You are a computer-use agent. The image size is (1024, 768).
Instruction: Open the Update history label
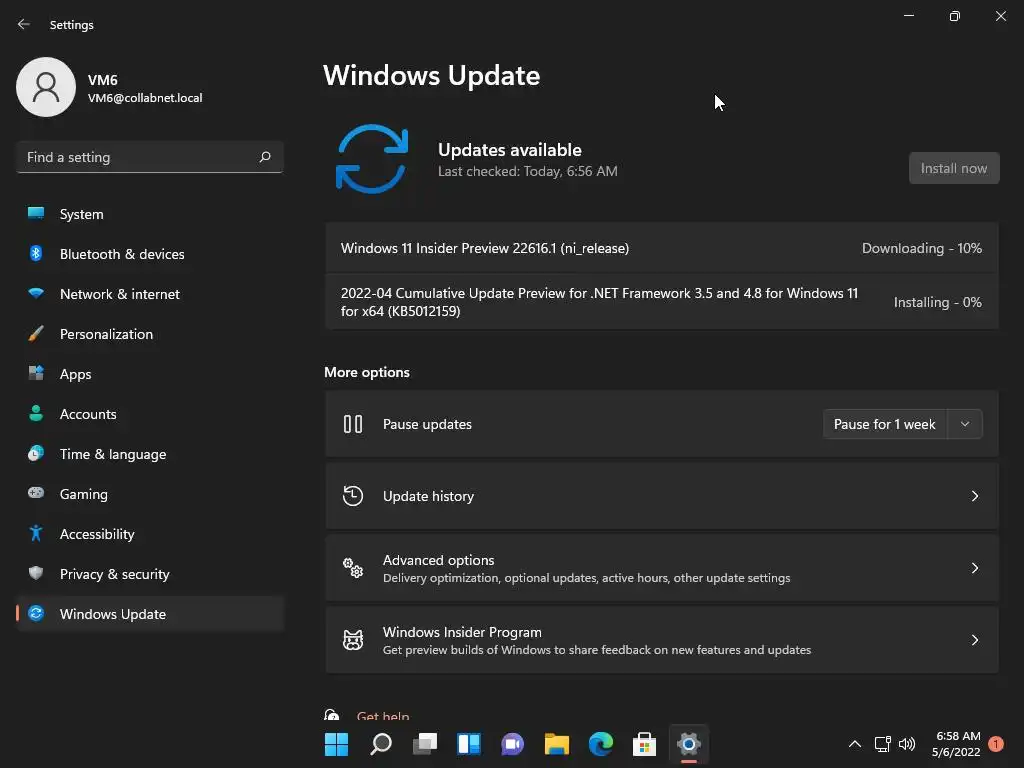(x=428, y=496)
